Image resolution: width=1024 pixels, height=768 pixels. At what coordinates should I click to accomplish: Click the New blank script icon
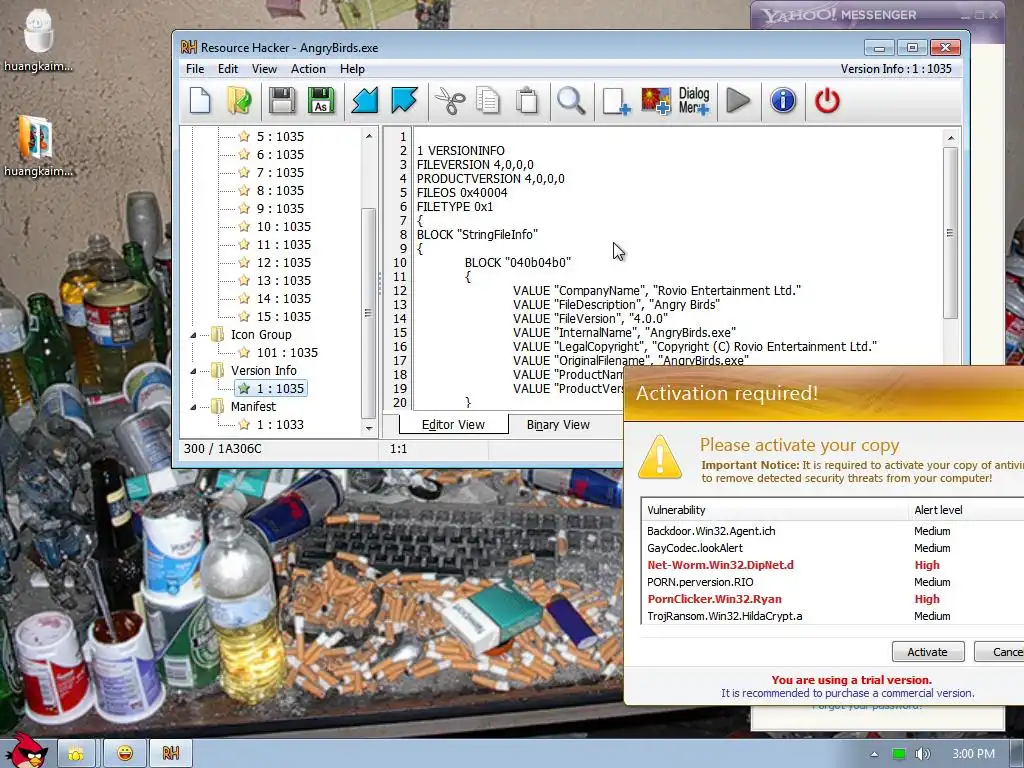[200, 101]
